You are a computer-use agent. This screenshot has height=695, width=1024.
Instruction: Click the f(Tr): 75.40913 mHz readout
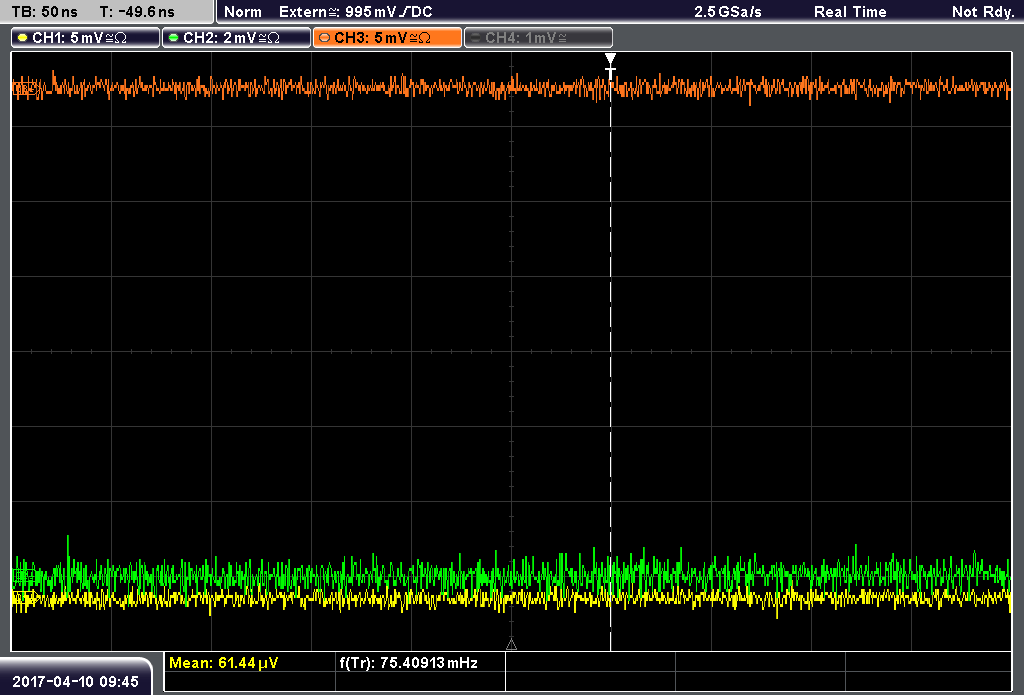(x=409, y=663)
